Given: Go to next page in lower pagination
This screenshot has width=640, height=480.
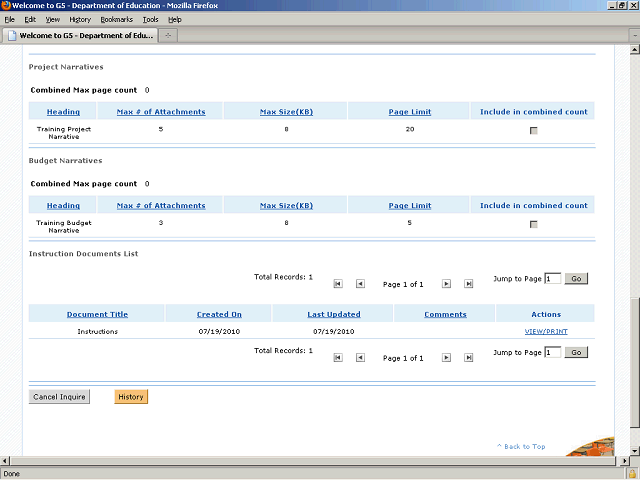Looking at the screenshot, I should pos(447,358).
